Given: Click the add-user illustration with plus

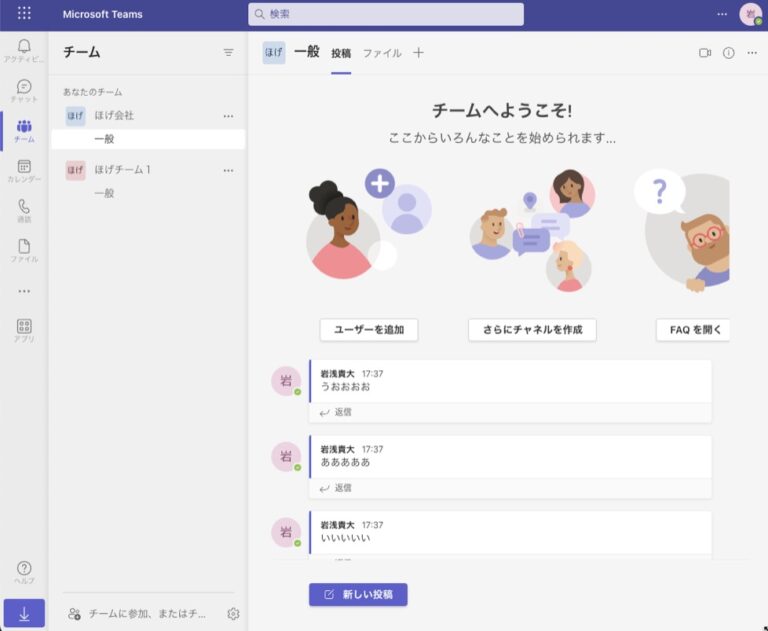Looking at the screenshot, I should pos(369,224).
